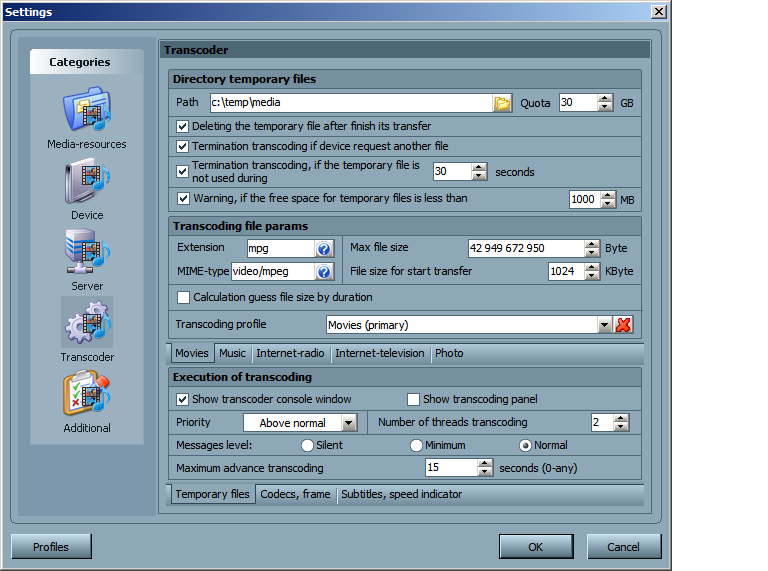The image size is (768, 571).
Task: Increase Max file size value
Action: point(592,244)
